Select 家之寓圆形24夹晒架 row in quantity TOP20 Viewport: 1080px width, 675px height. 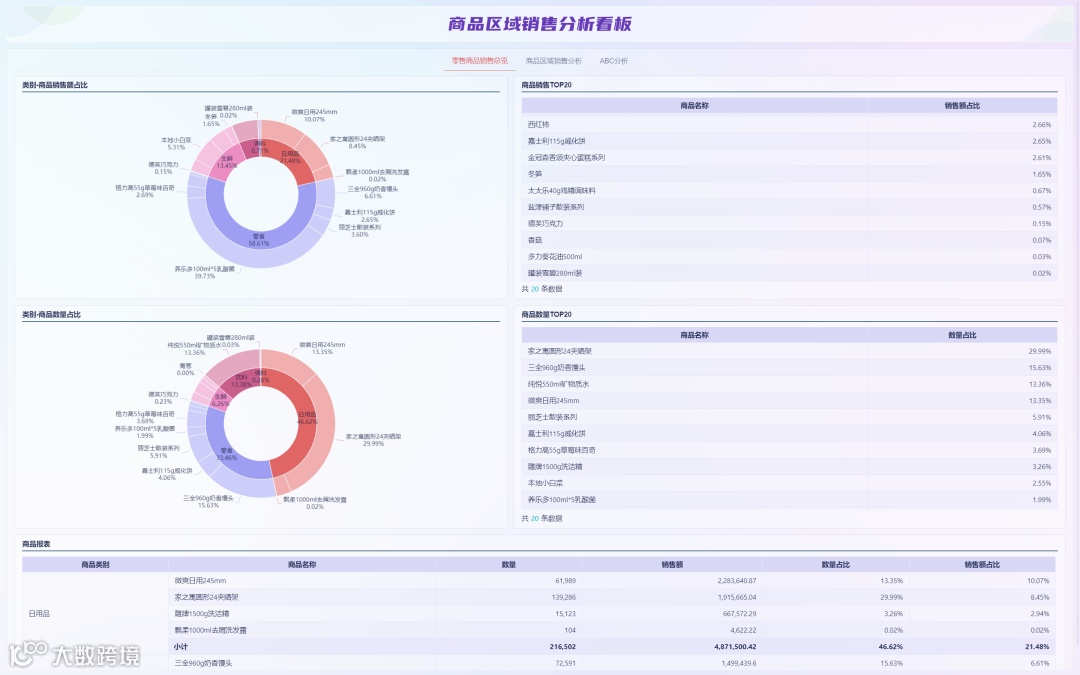pos(789,351)
